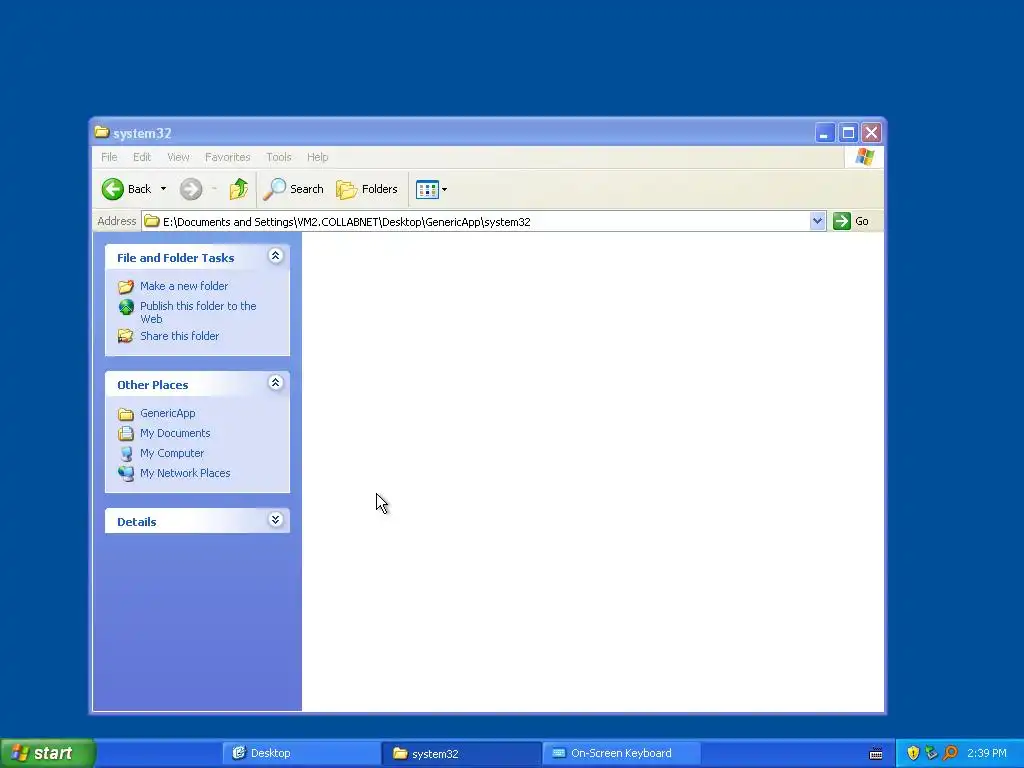Click Make a new folder
This screenshot has width=1024, height=768.
point(184,286)
